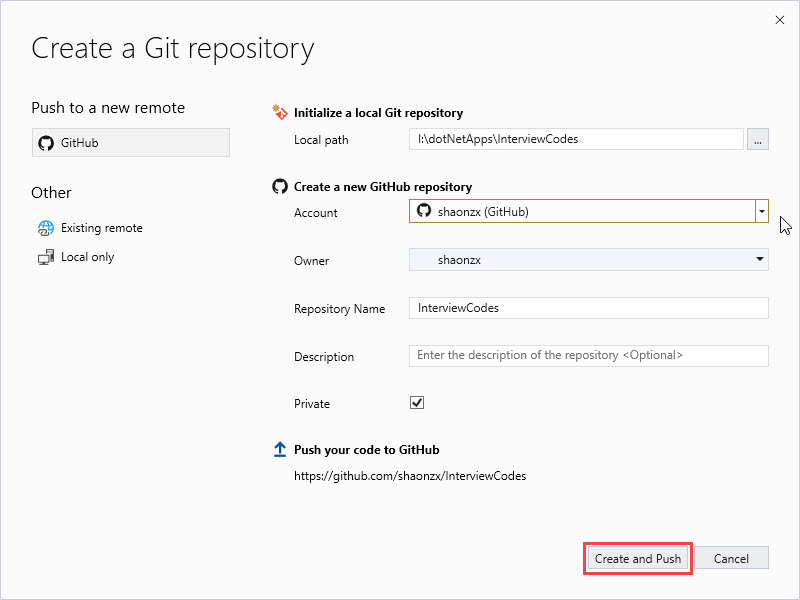The height and width of the screenshot is (600, 800).
Task: Click GitHub logo beside Create new GitHub repository
Action: click(280, 187)
